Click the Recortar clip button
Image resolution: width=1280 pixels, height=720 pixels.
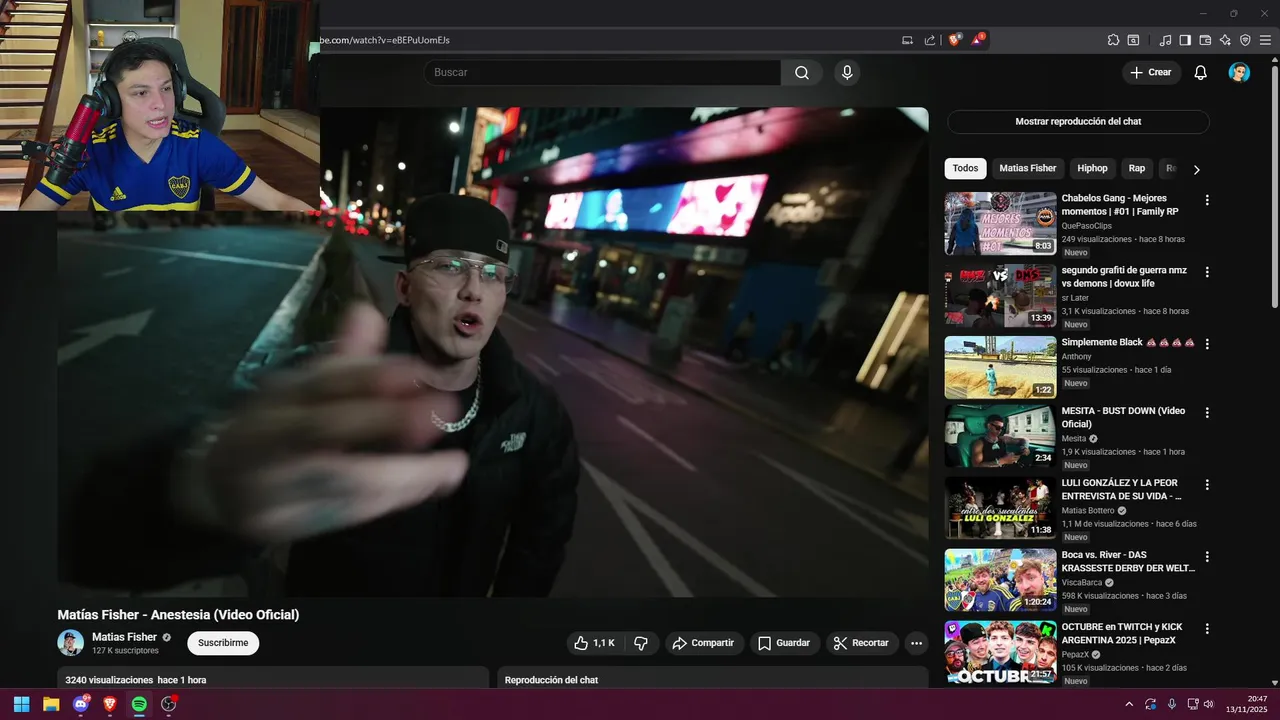(862, 643)
